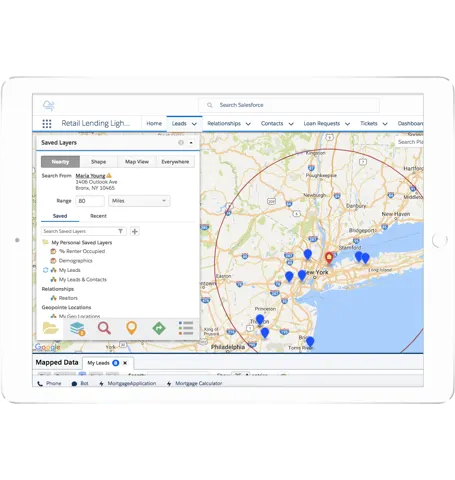Select the My Leads saved layer
Screen dimensions: 455x480
point(69,270)
